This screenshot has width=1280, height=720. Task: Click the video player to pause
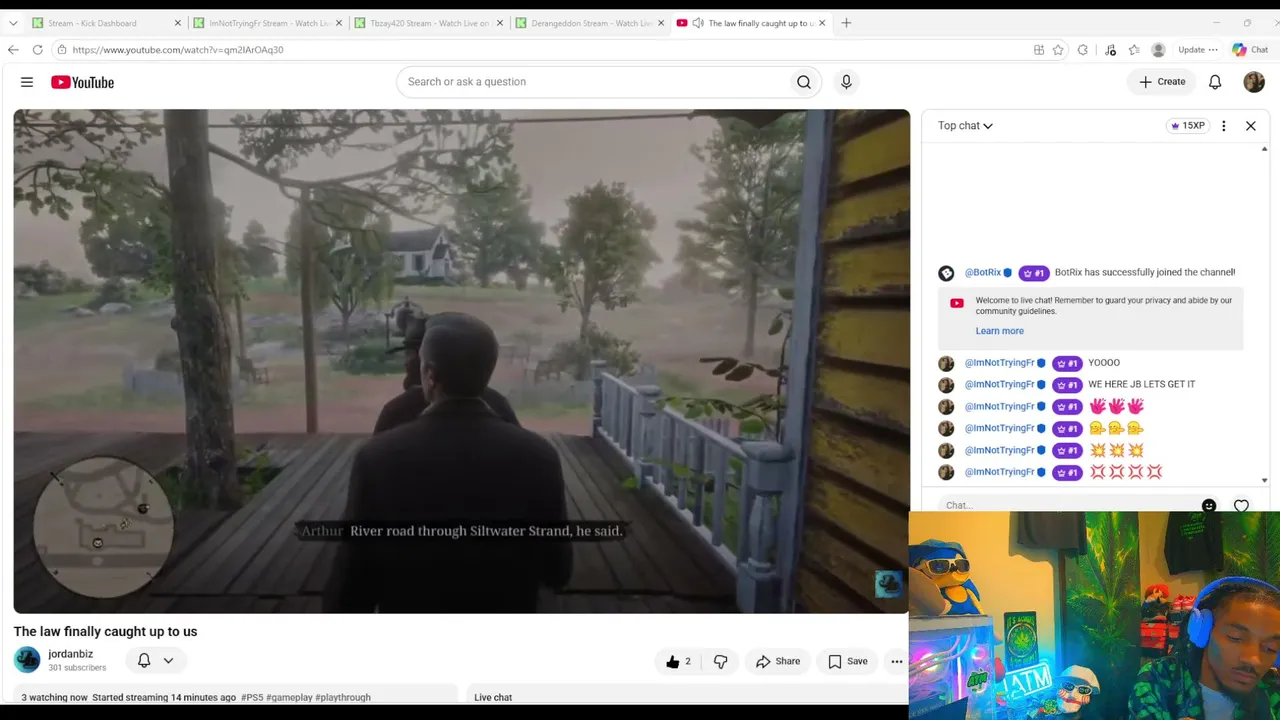(x=461, y=361)
